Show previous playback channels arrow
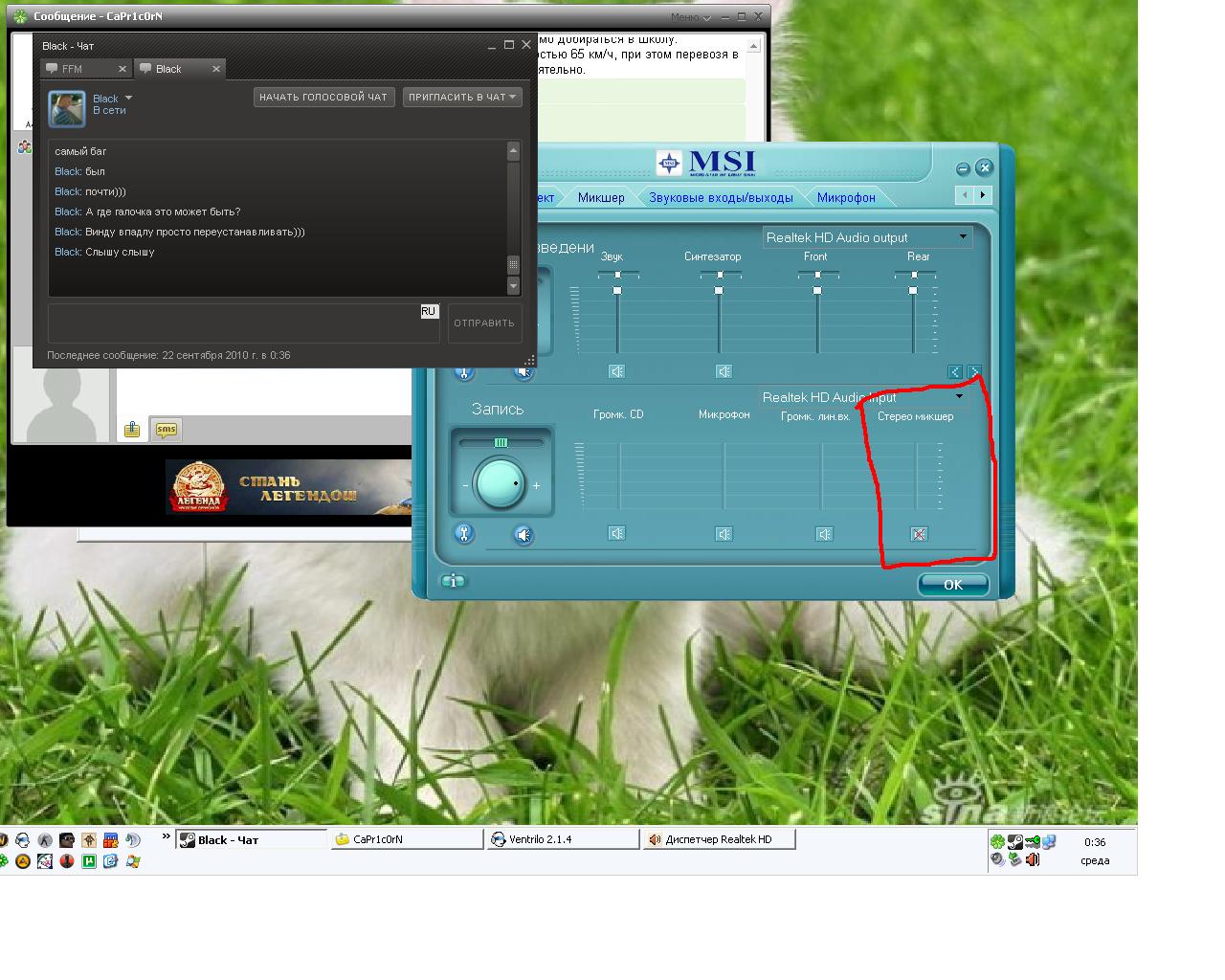The height and width of the screenshot is (980, 1225). [955, 371]
